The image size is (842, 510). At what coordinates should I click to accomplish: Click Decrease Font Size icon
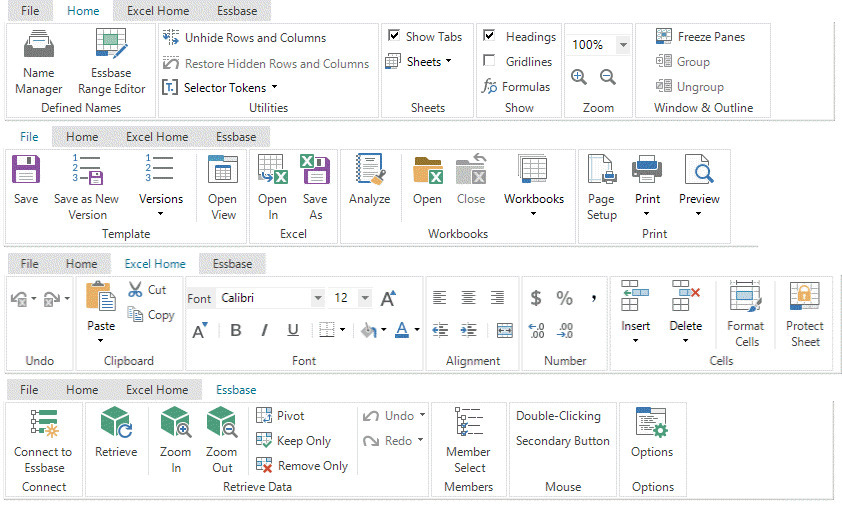[x=200, y=330]
